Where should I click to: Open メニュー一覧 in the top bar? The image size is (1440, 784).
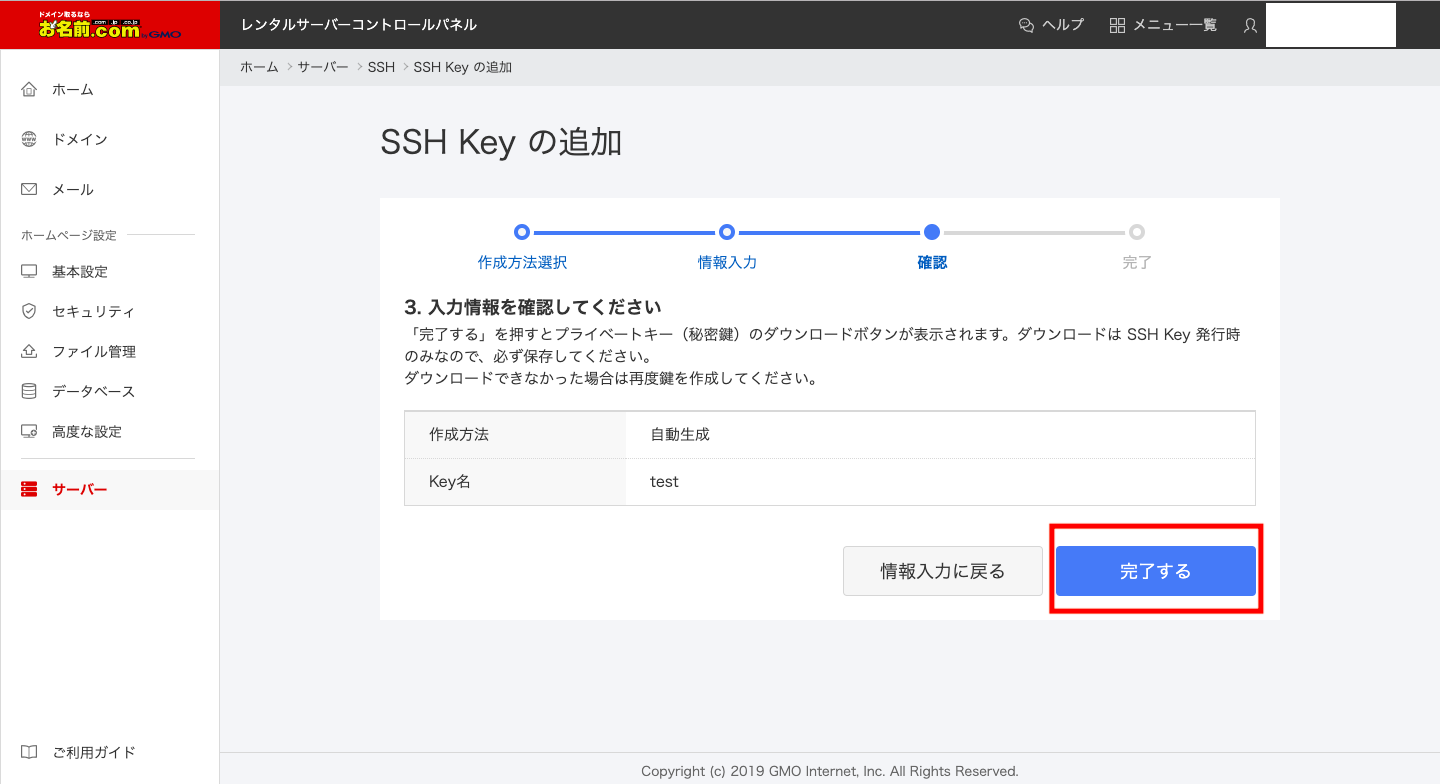pyautogui.click(x=1163, y=25)
